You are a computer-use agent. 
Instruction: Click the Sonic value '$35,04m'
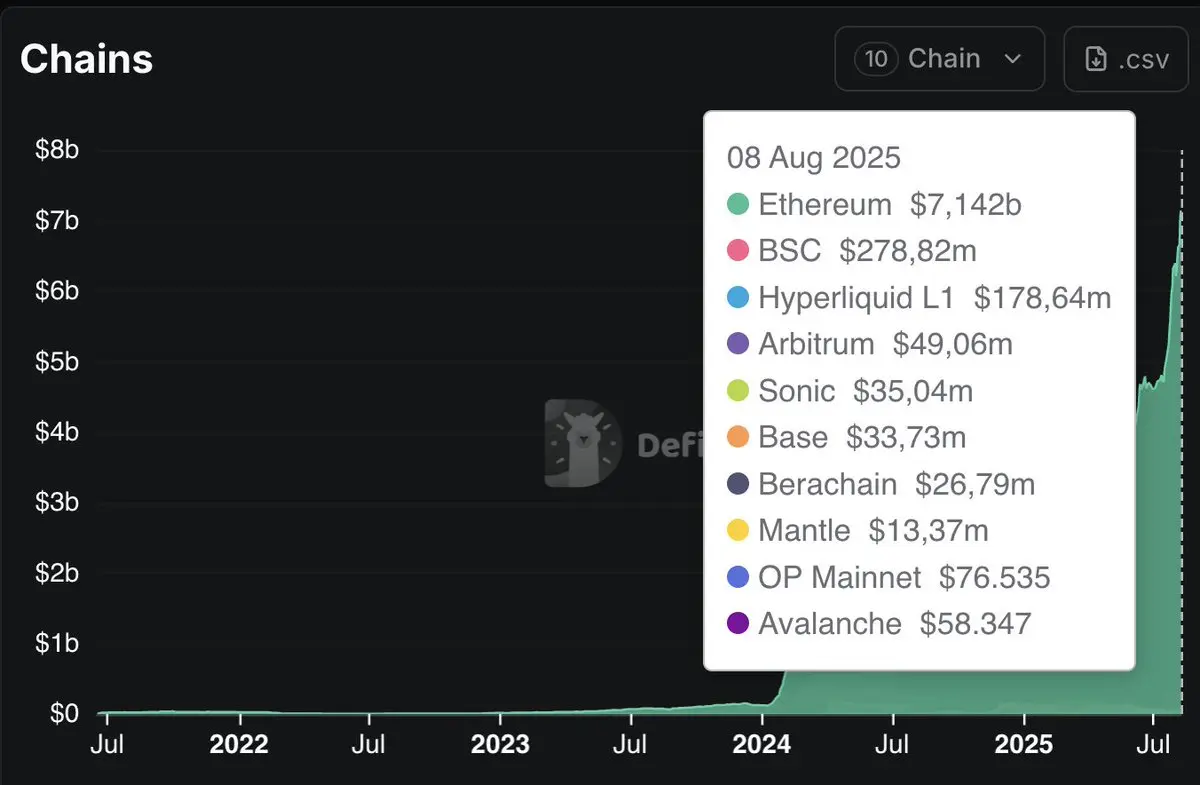pyautogui.click(x=913, y=391)
